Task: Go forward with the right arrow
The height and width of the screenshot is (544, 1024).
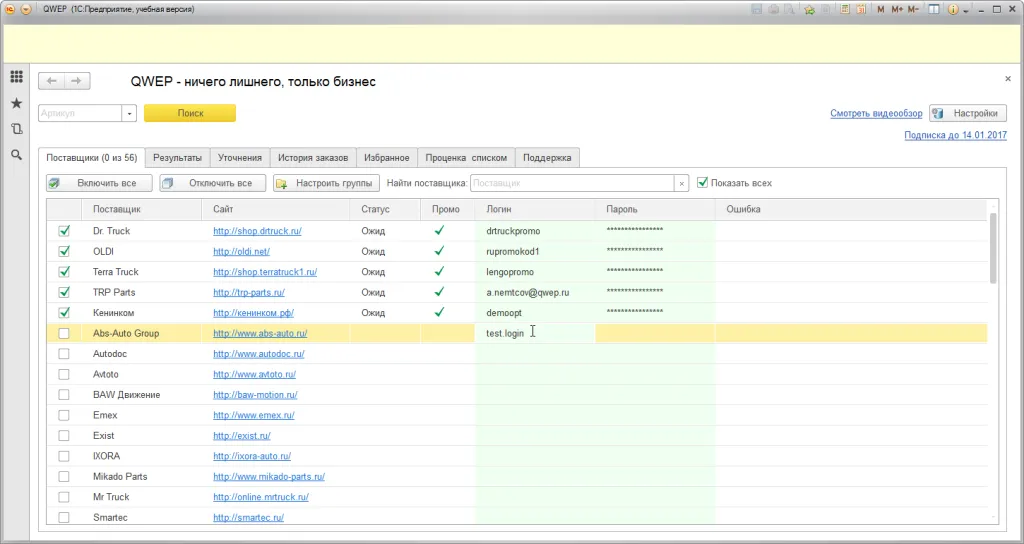Action: click(x=76, y=81)
